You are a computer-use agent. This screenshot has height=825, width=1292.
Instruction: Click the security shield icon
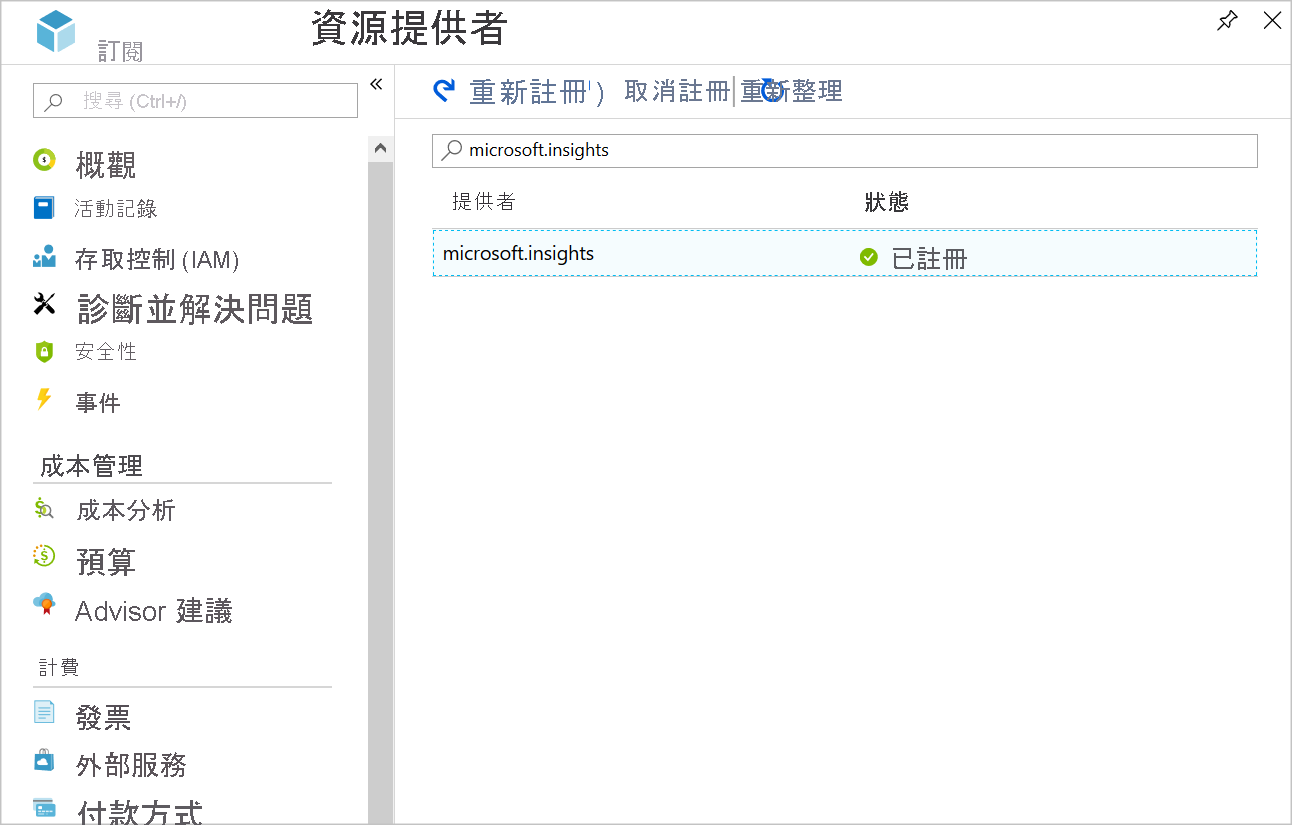(43, 352)
